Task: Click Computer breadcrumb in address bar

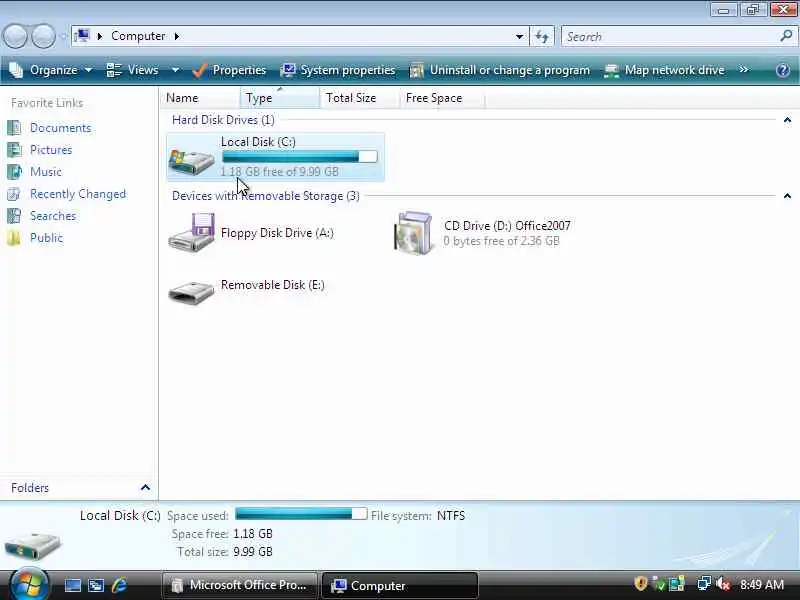Action: (138, 36)
